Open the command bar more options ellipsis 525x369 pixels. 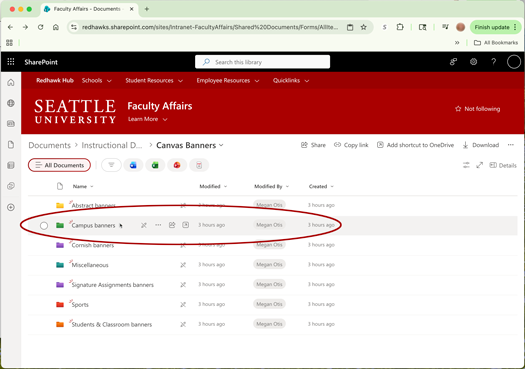tap(511, 145)
